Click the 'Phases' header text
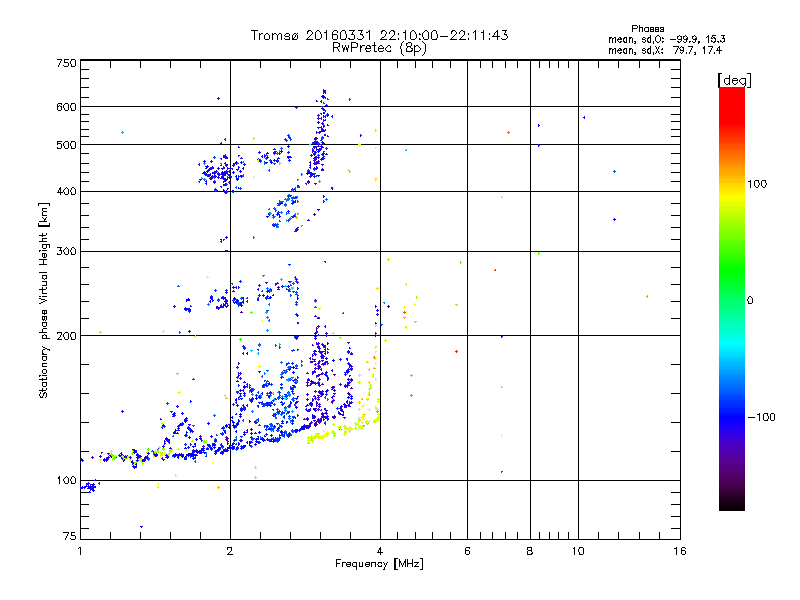 [647, 29]
